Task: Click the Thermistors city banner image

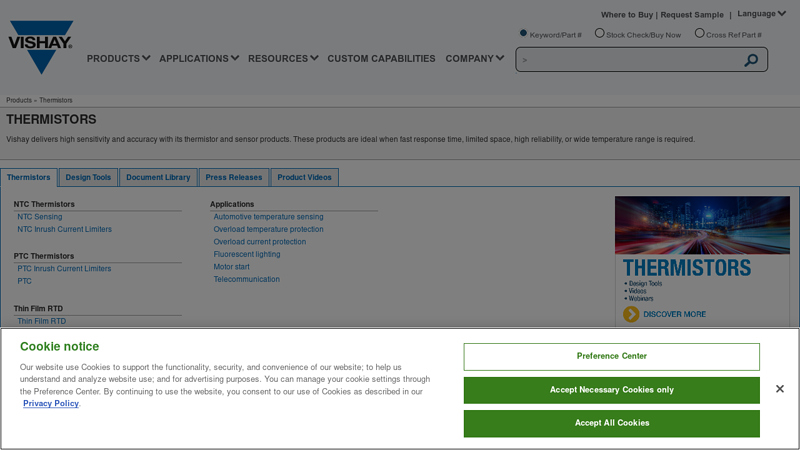Action: pyautogui.click(x=702, y=225)
